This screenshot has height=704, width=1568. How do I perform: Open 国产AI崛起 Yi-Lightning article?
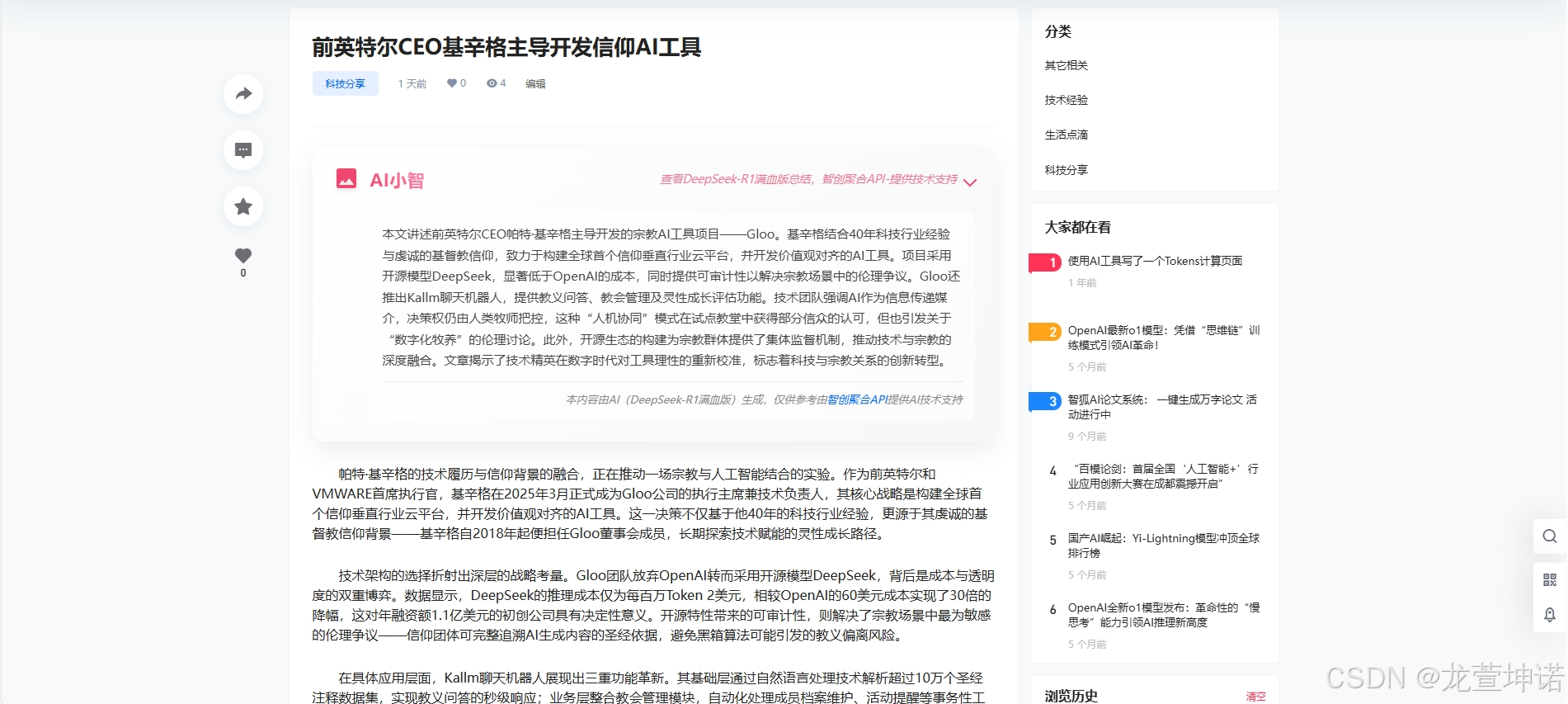tap(1164, 546)
